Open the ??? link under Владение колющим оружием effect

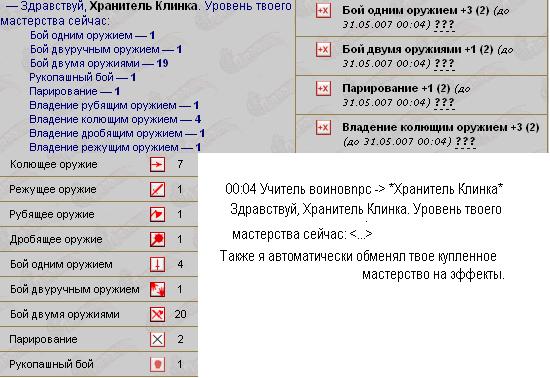click(x=465, y=142)
